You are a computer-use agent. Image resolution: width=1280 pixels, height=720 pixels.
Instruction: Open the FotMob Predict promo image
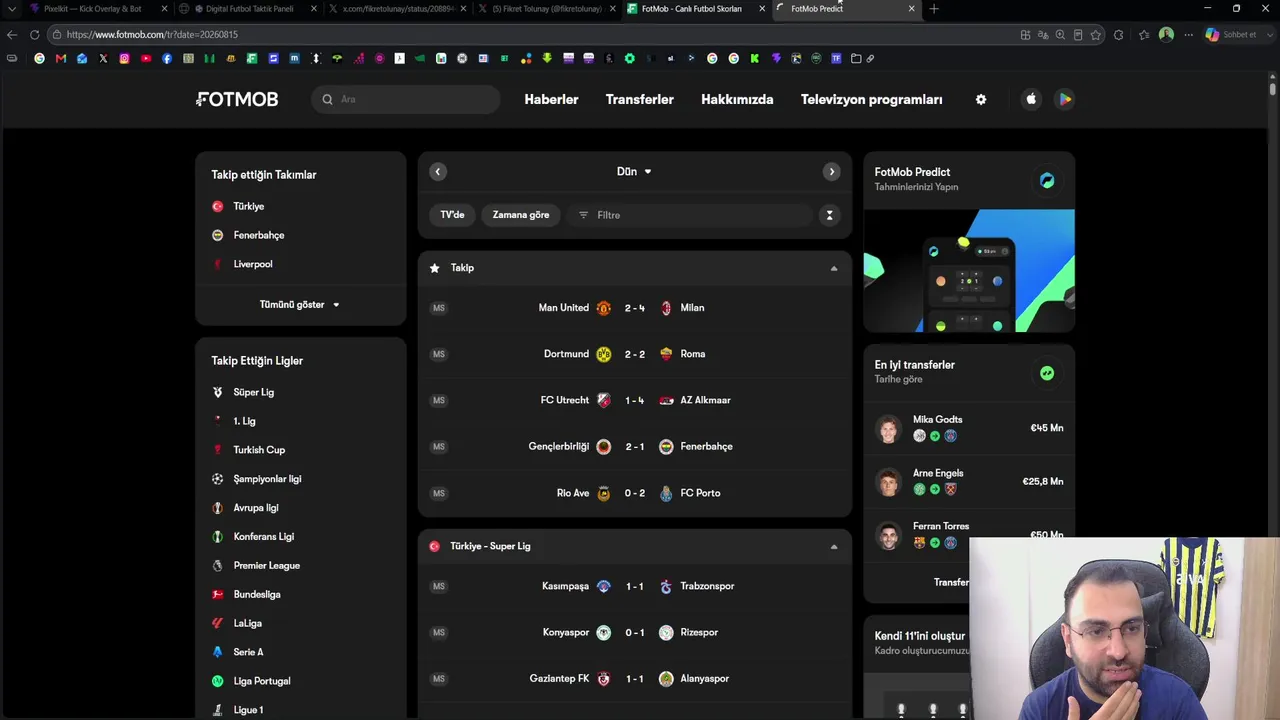point(969,270)
